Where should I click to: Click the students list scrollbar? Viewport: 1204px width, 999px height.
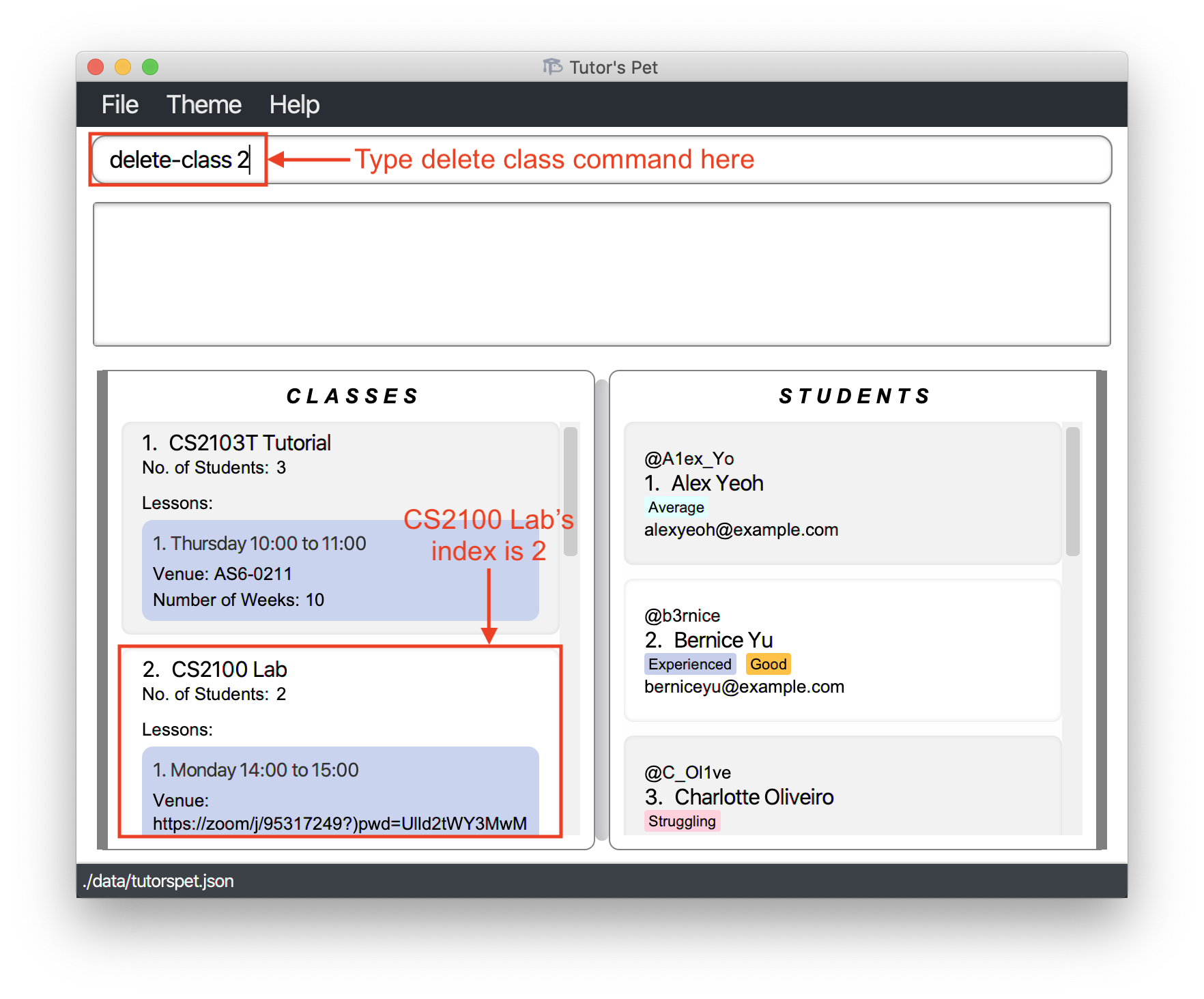[x=1073, y=491]
